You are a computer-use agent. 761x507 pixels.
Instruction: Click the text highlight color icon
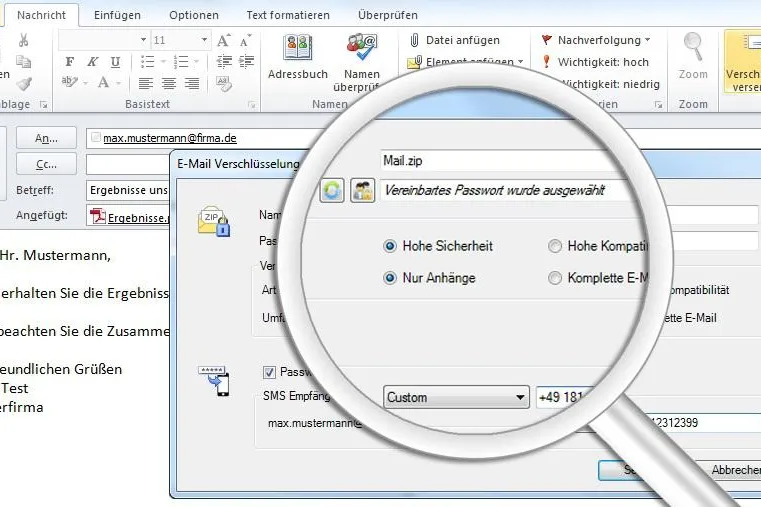69,82
